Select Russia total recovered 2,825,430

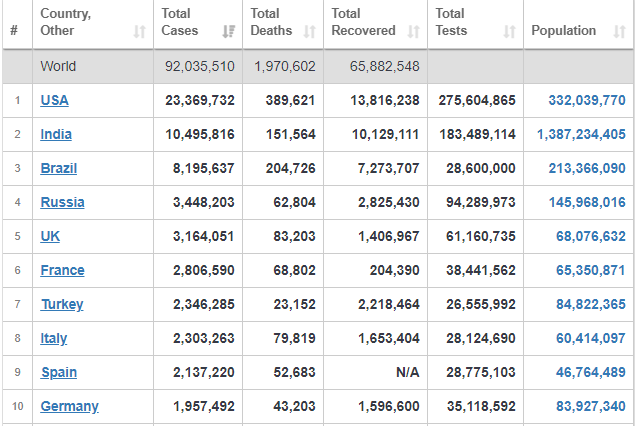tap(388, 202)
